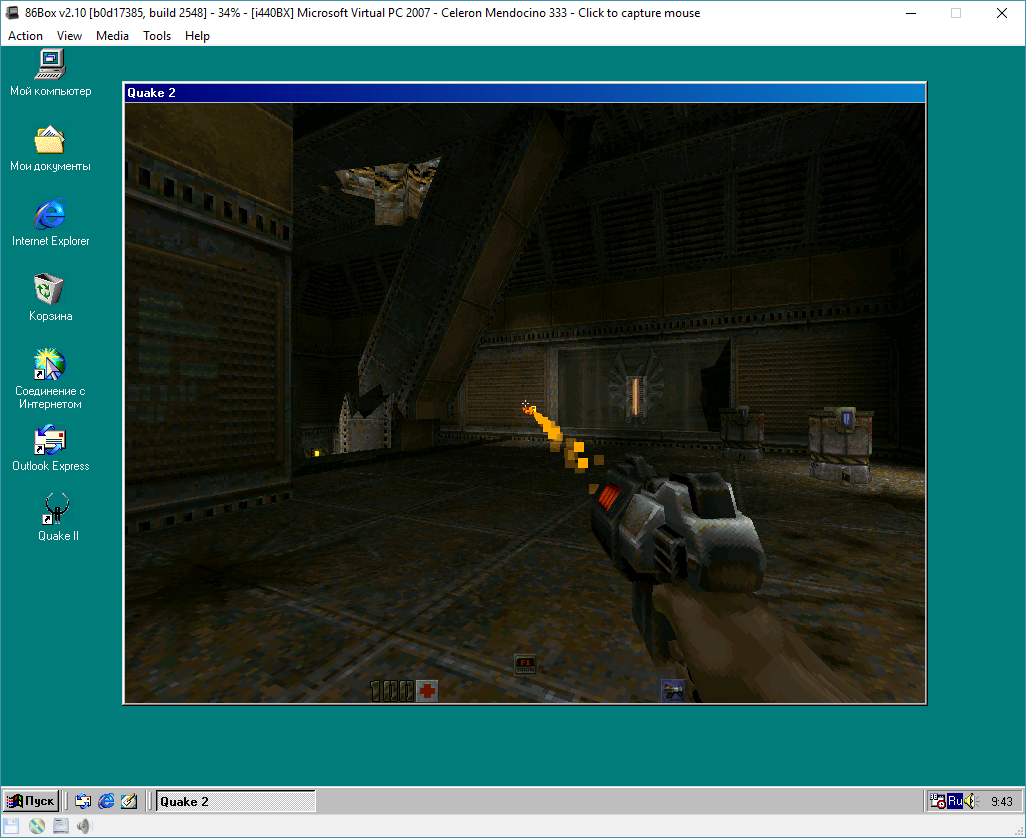Open the Action menu in 86Box
The width and height of the screenshot is (1026, 838).
coord(25,36)
